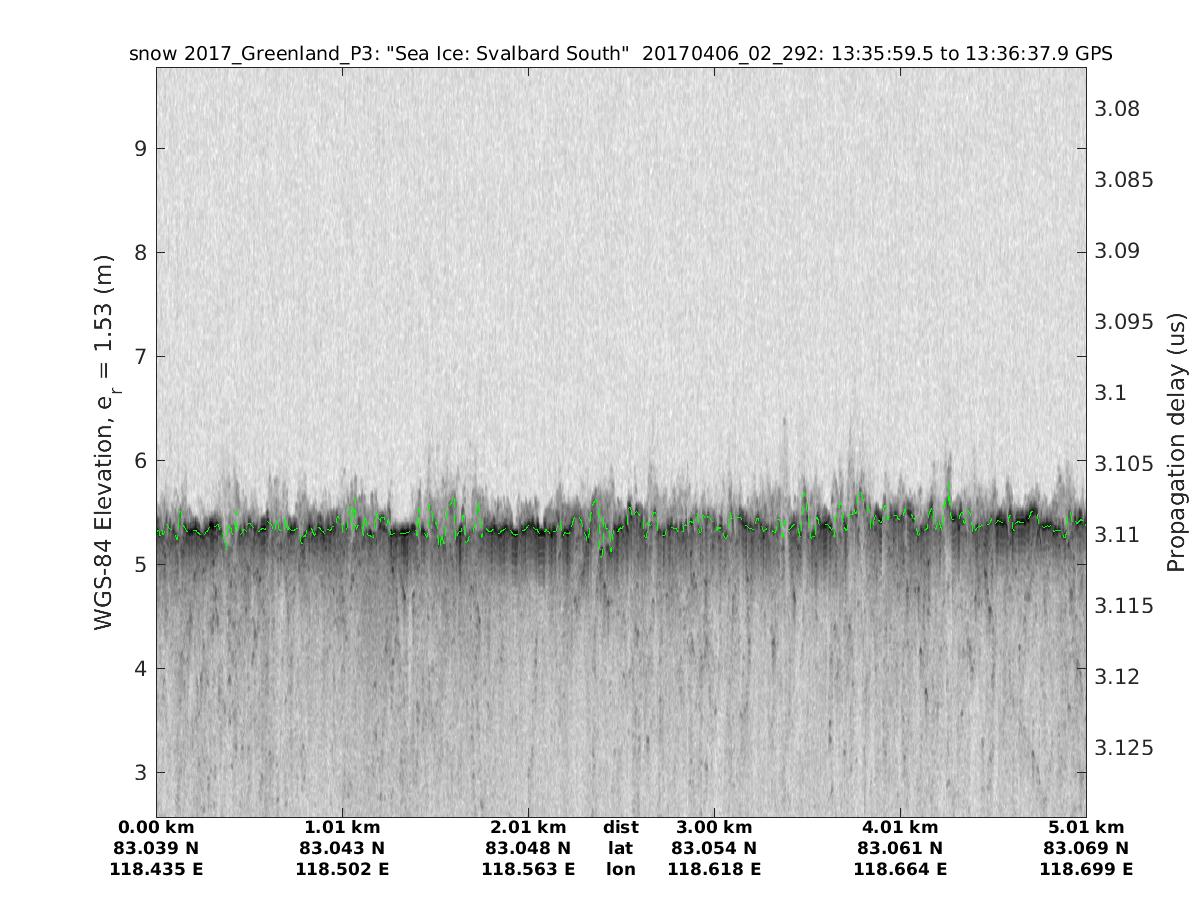Click the 118.618 E longitude label

click(714, 869)
